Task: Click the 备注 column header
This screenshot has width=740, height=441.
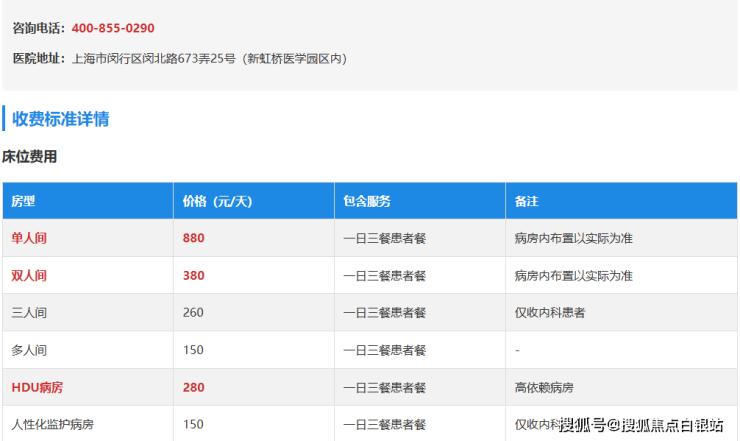Action: pyautogui.click(x=526, y=201)
